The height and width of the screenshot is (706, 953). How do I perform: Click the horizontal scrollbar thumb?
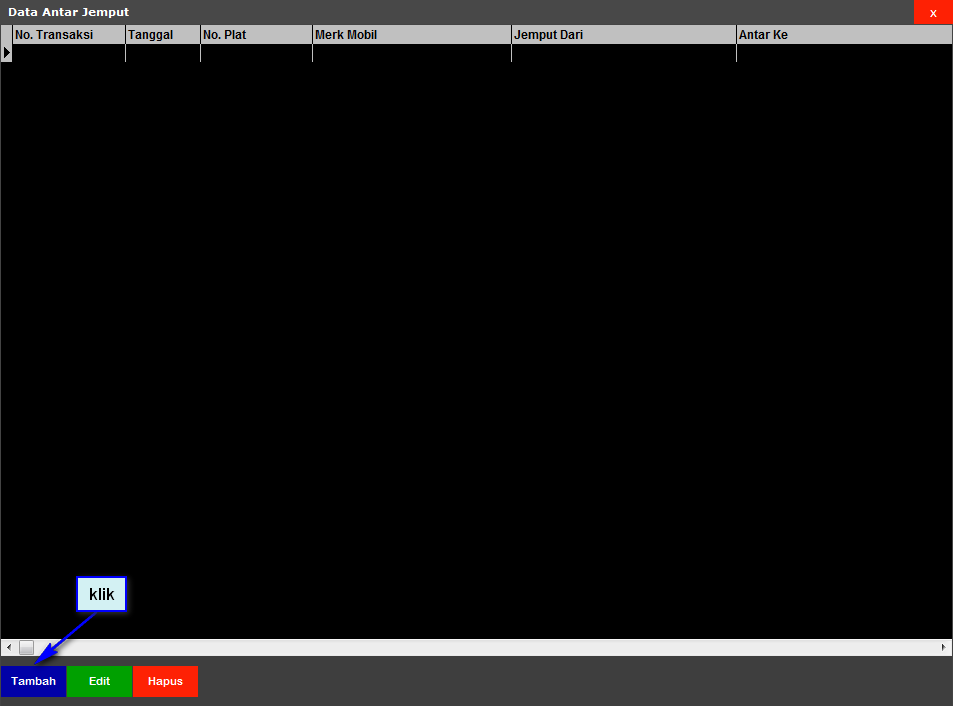[26, 648]
